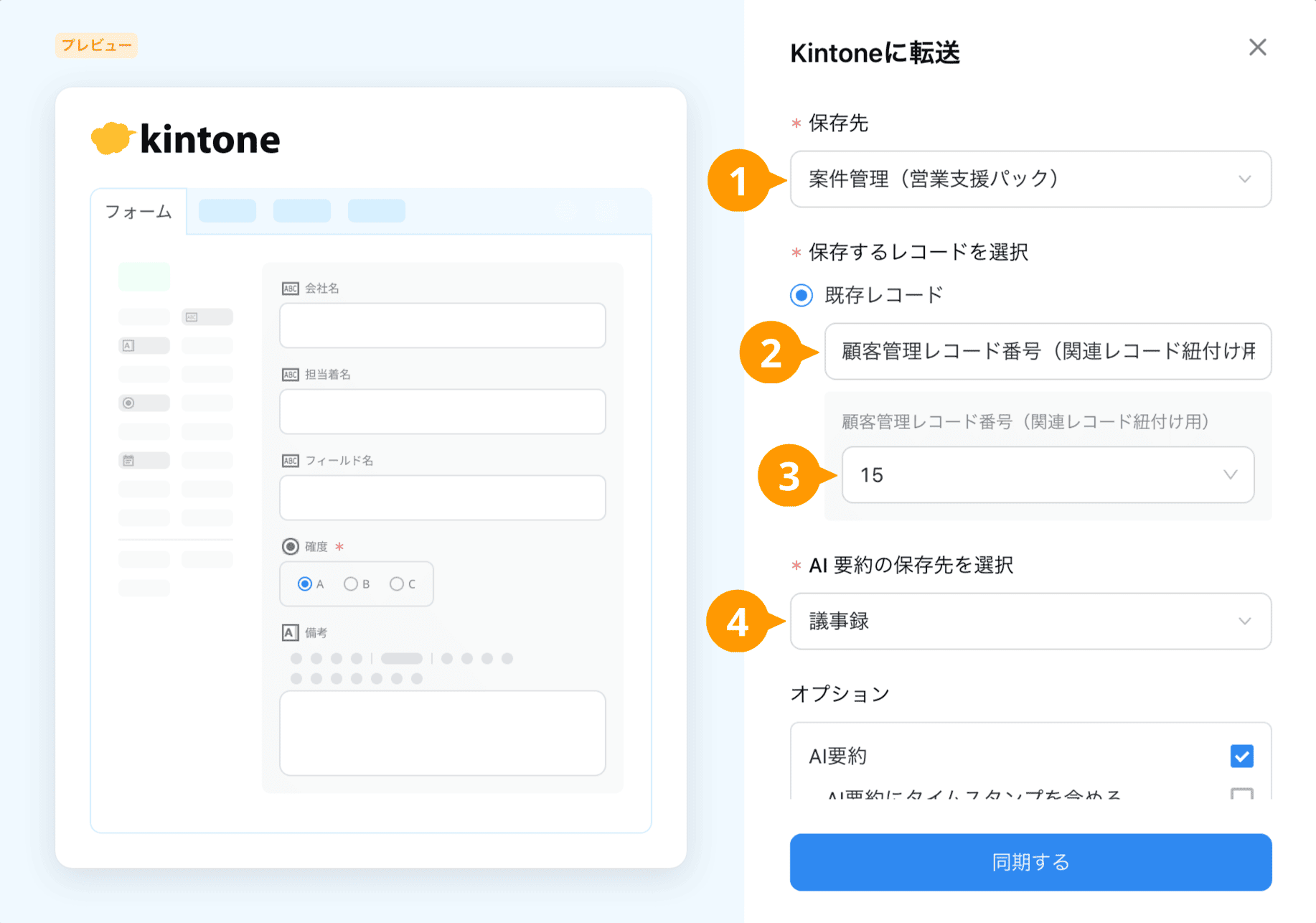Expand the AI要約 save destination dropdown
Viewport: 1316px width, 923px height.
coord(1030,621)
